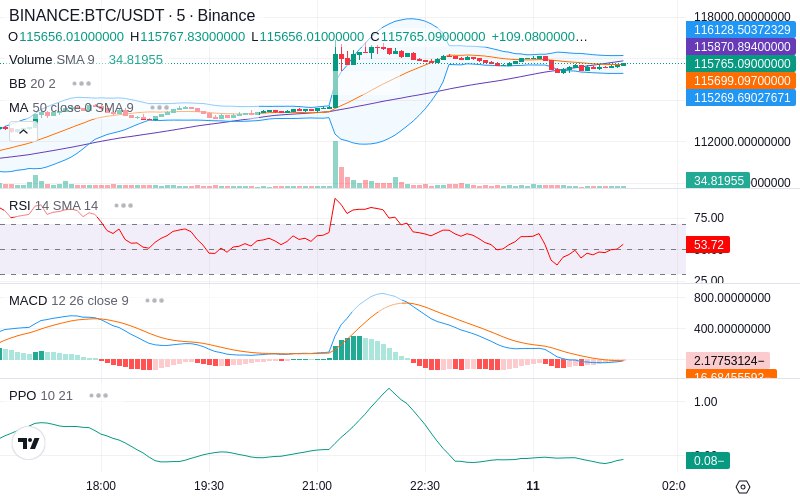800x500 pixels.
Task: Click the close price value C115765.09
Action: tap(428, 37)
